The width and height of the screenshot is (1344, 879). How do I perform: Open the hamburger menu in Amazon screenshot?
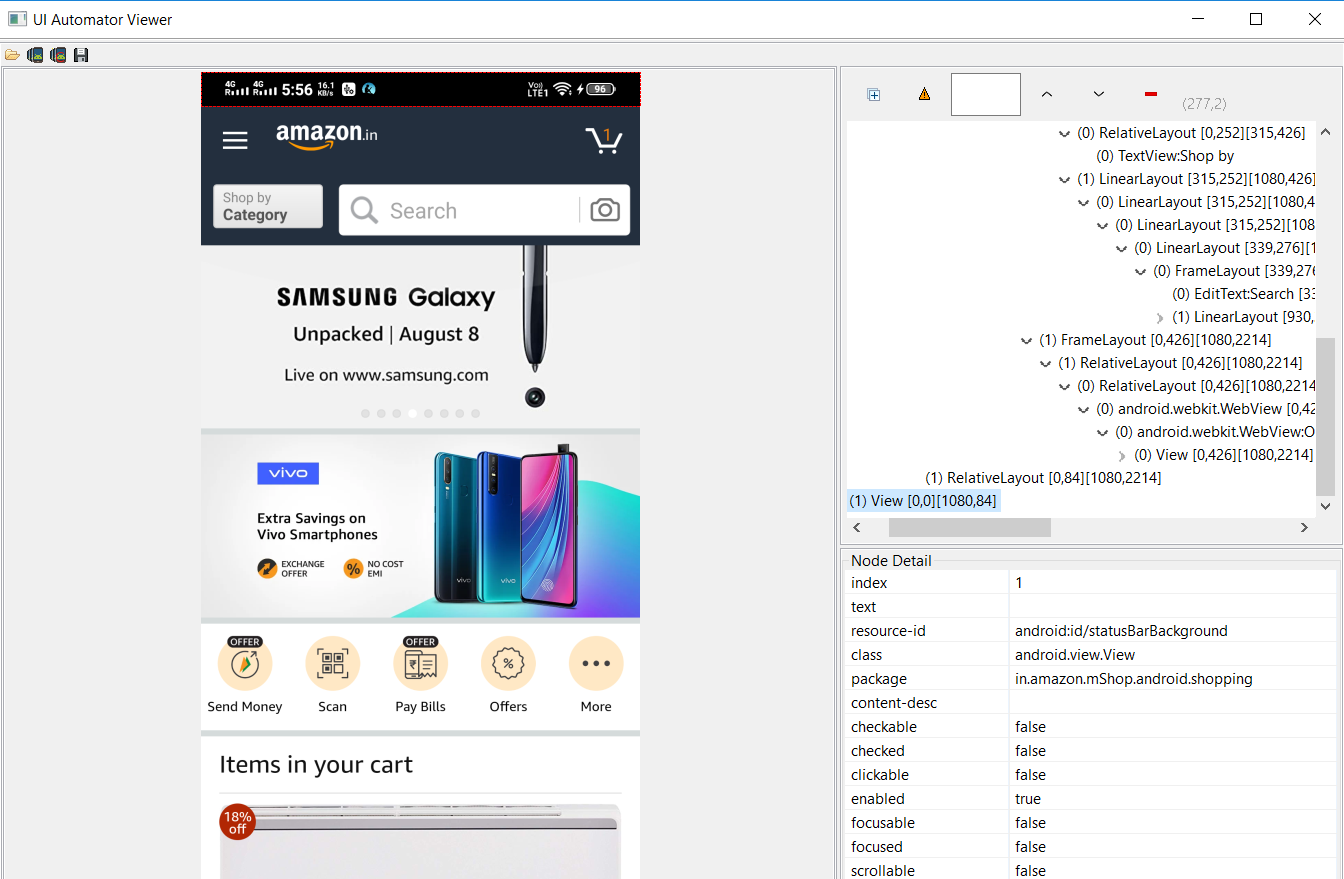[x=235, y=141]
